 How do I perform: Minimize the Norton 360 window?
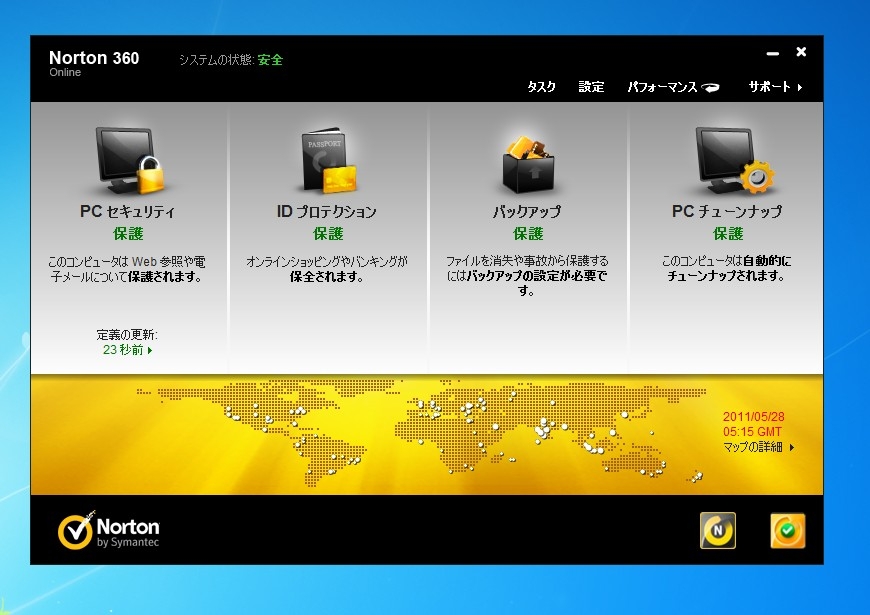point(773,53)
